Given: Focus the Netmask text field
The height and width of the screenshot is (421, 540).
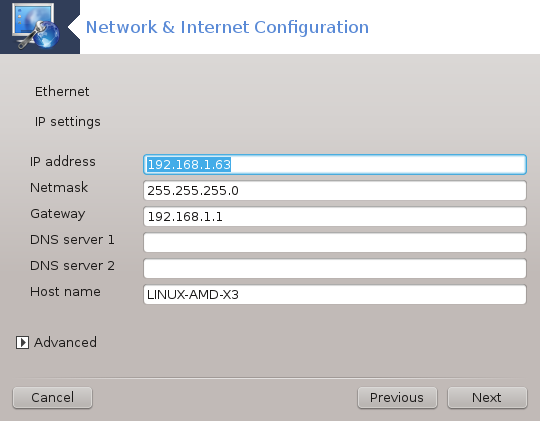Looking at the screenshot, I should pyautogui.click(x=335, y=191).
